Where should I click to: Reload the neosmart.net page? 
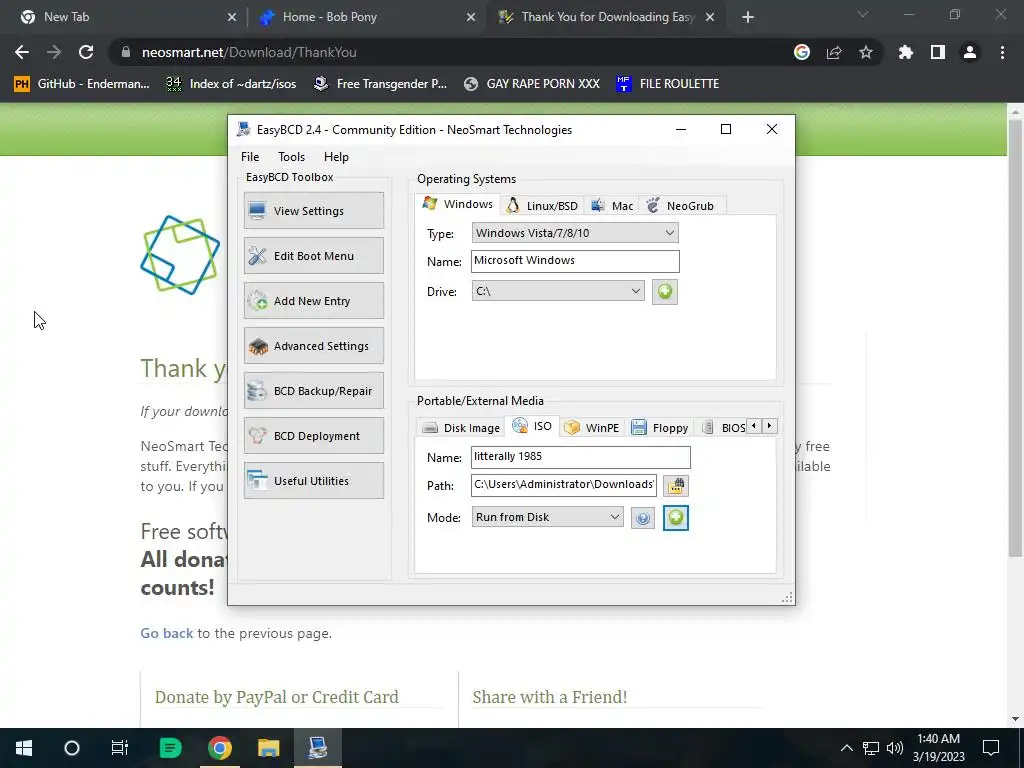86,52
